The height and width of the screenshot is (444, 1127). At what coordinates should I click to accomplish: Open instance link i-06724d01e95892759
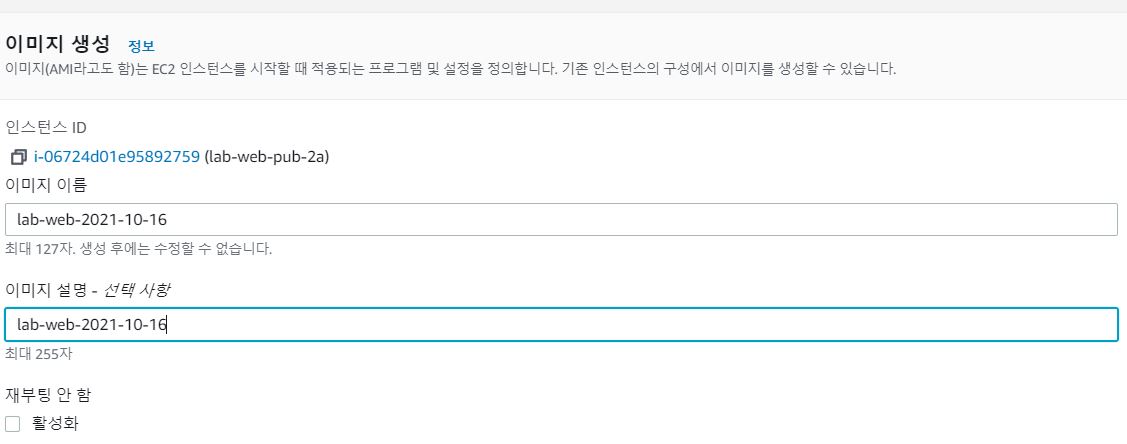pos(117,156)
